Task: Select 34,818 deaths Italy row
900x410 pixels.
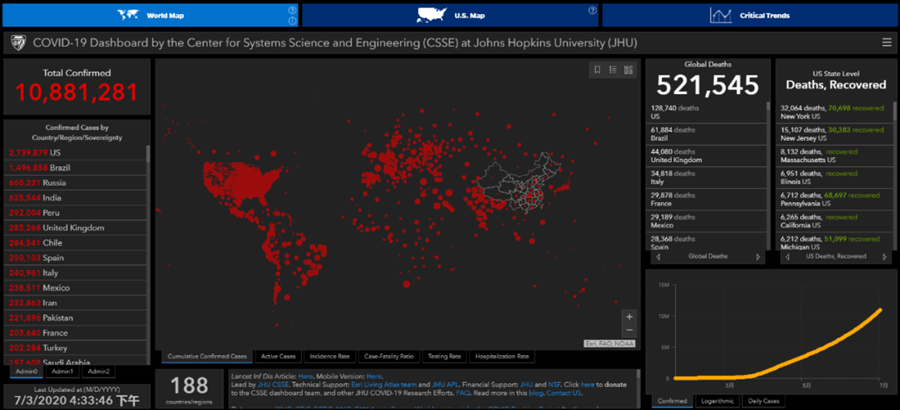Action: 707,177
